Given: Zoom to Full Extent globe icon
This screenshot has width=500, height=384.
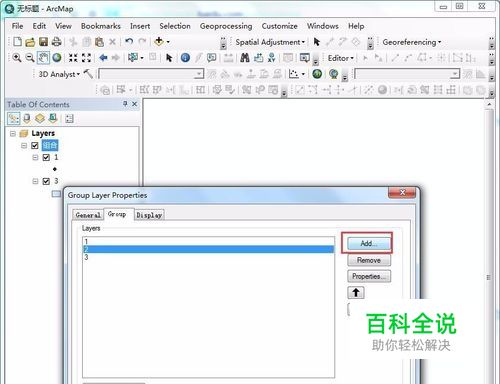Looking at the screenshot, I should pos(57,58).
